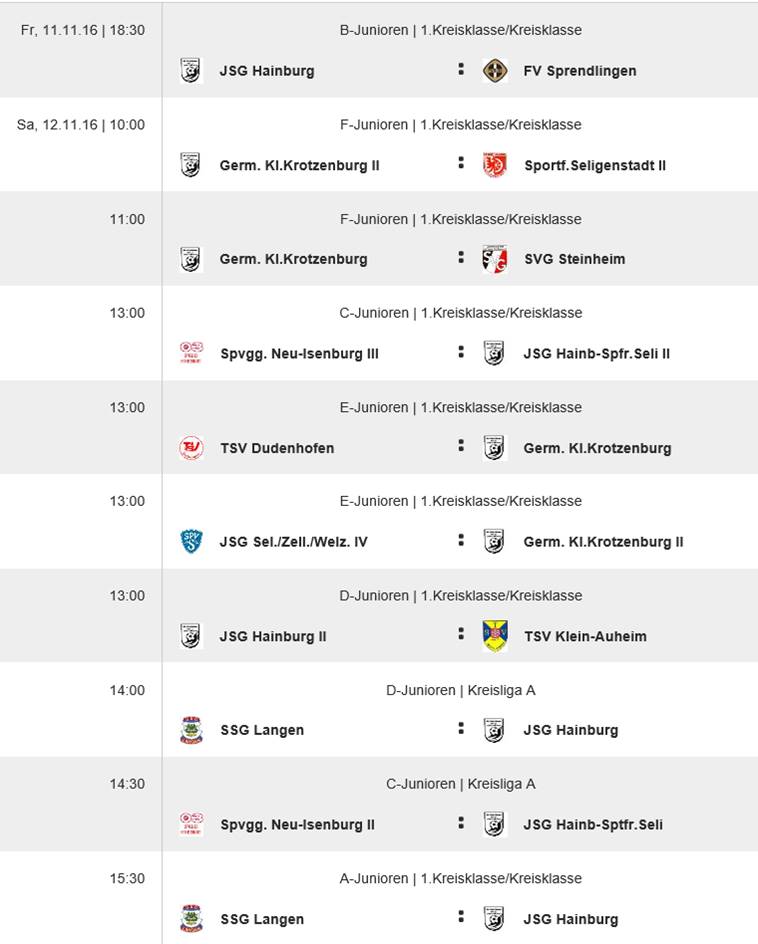Open the A-Junioren 1.Kreisklasse league heading
This screenshot has height=944, width=758.
pyautogui.click(x=460, y=879)
